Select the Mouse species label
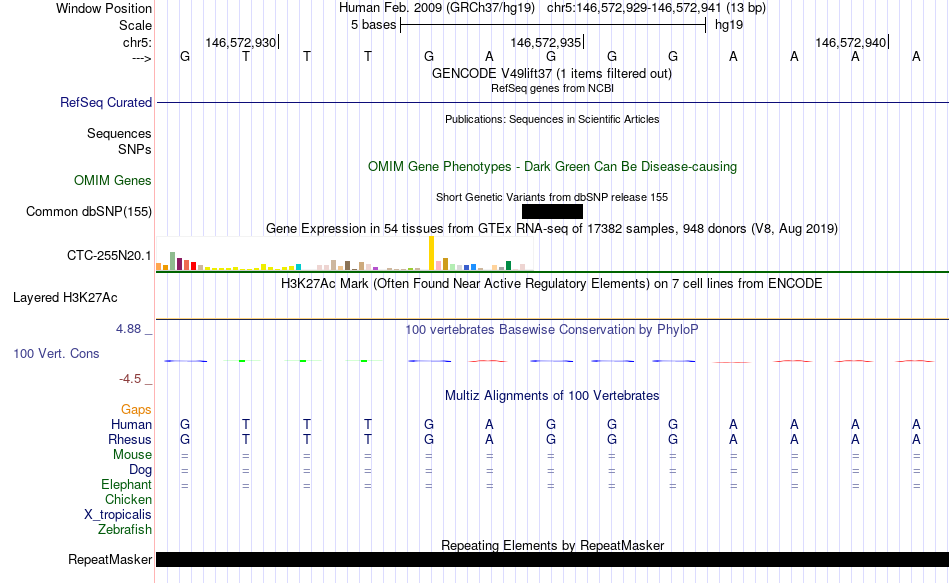 point(132,455)
